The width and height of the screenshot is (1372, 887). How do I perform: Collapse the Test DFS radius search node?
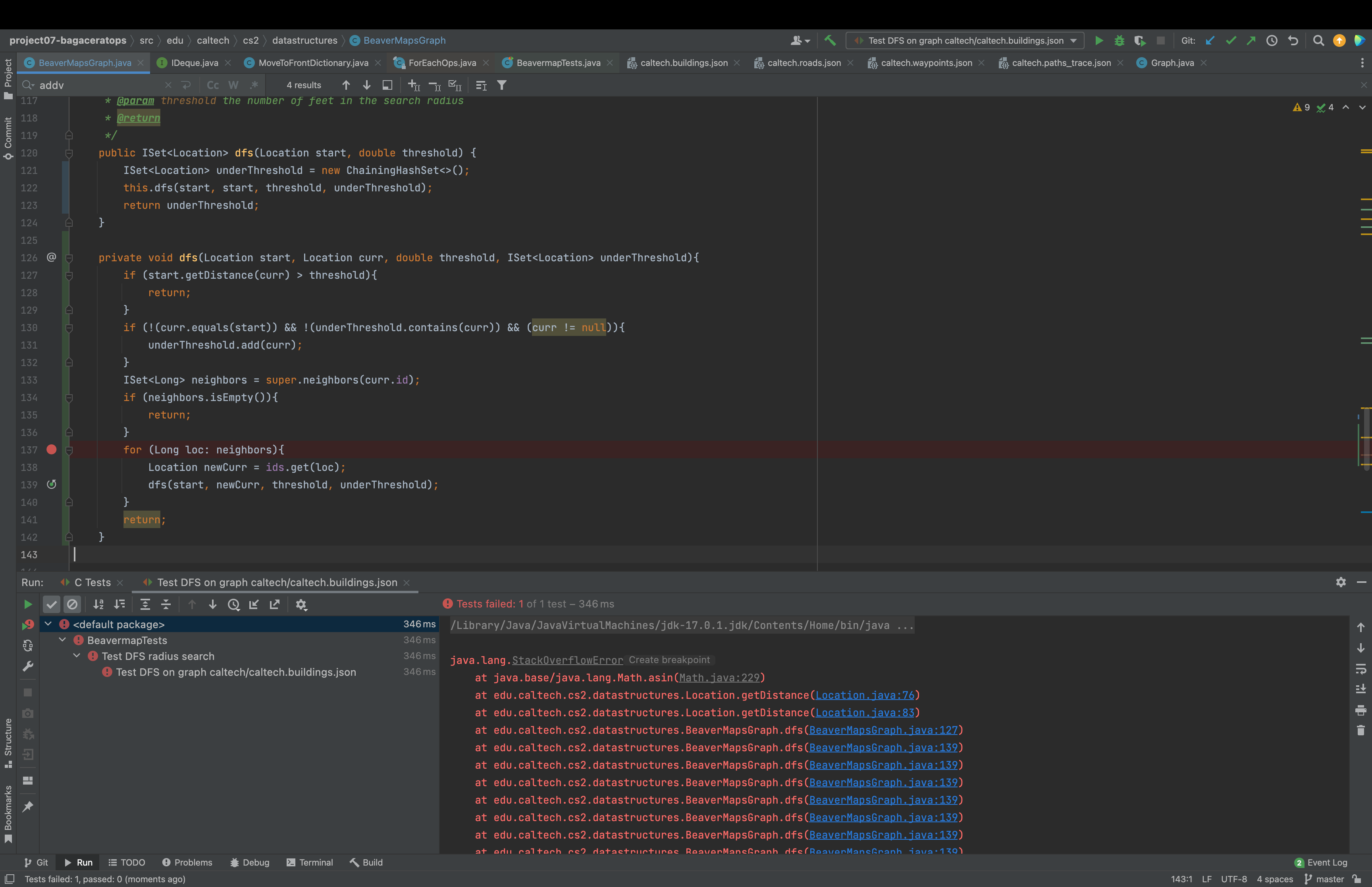77,656
